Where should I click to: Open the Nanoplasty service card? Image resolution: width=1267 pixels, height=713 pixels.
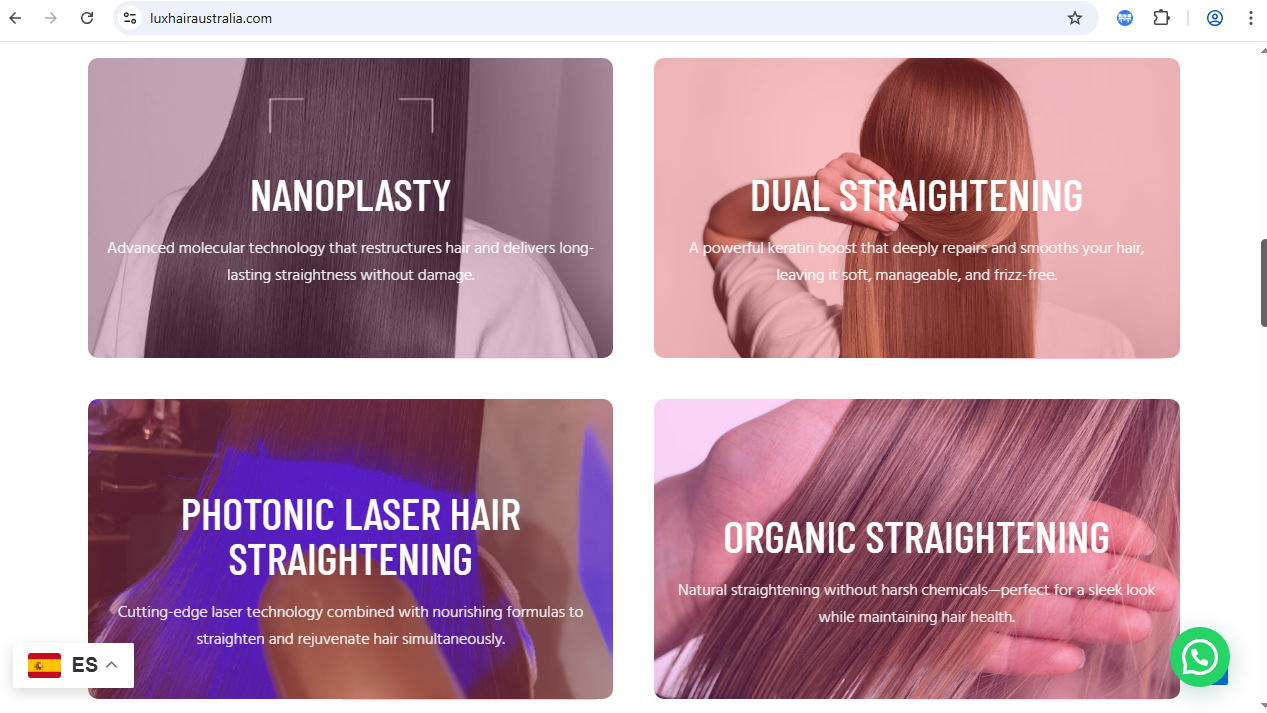click(x=350, y=208)
